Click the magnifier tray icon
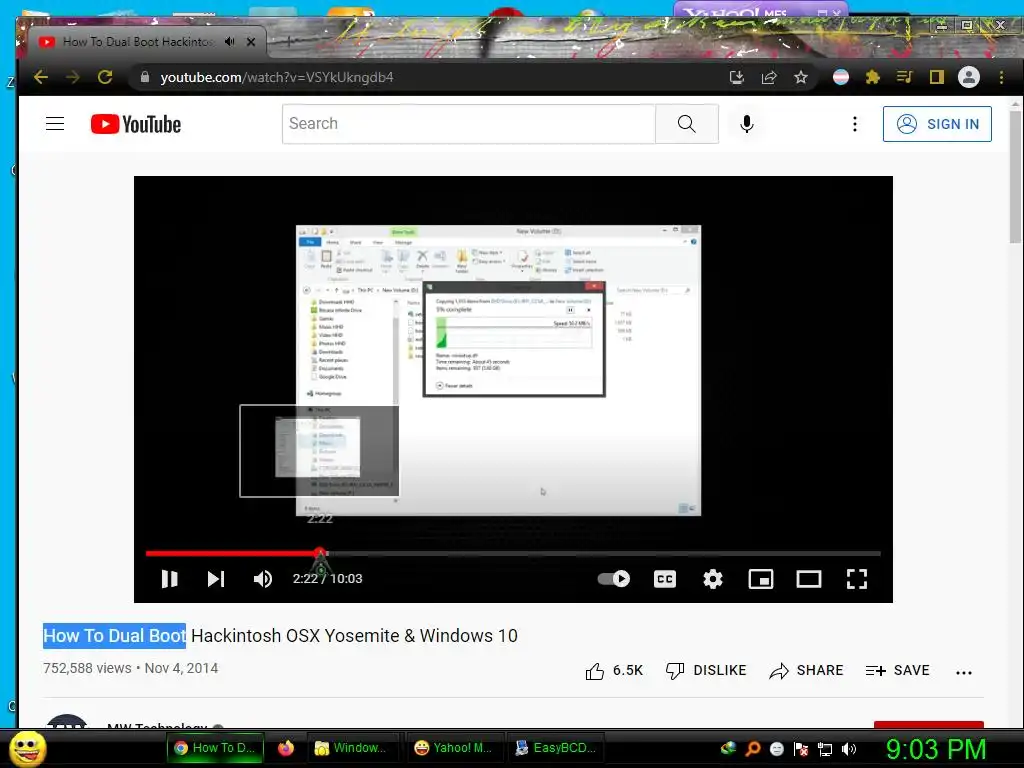 (x=752, y=749)
